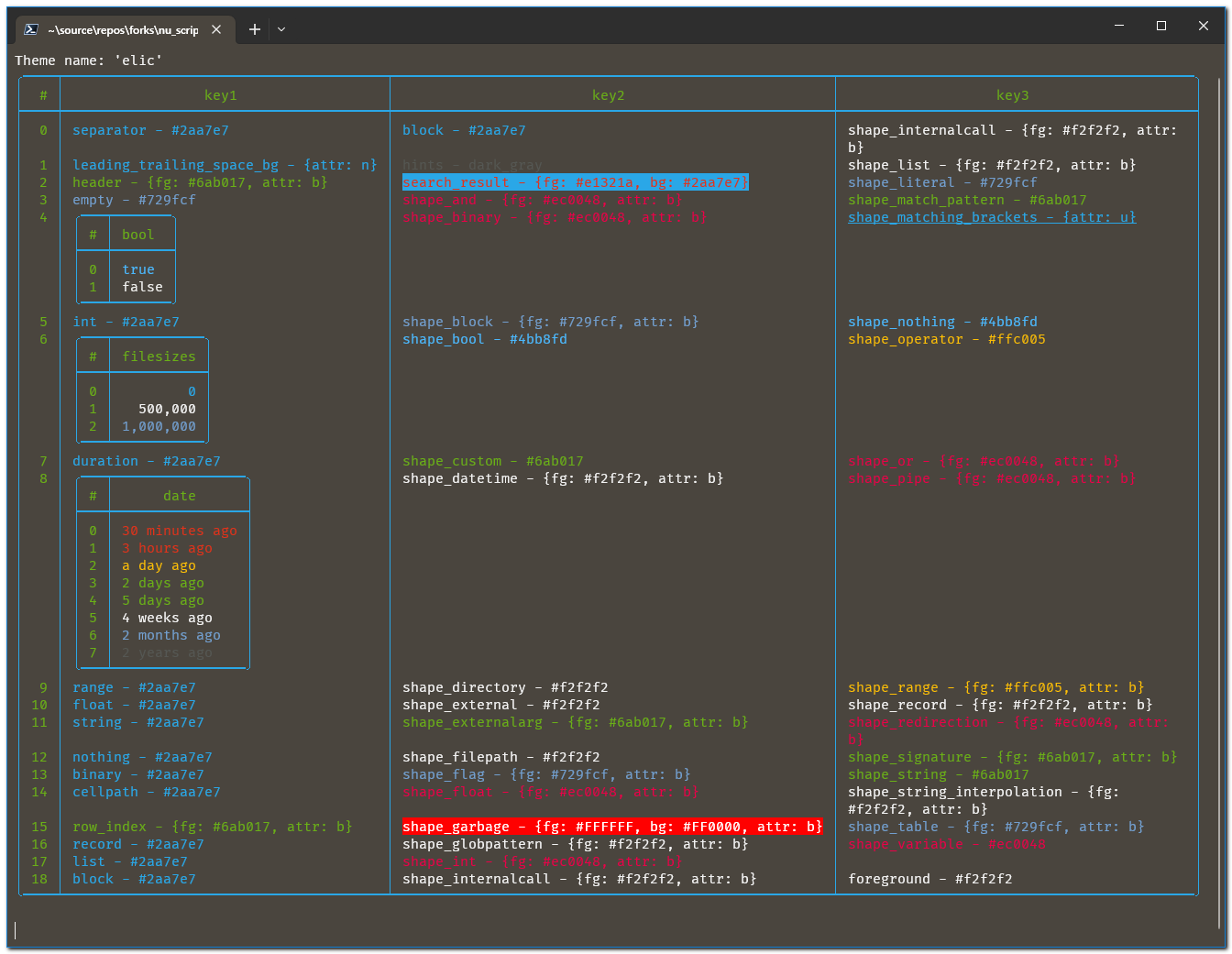Select the nu_scripts terminal tab
Screen dimensions: 1232x954
click(x=123, y=29)
